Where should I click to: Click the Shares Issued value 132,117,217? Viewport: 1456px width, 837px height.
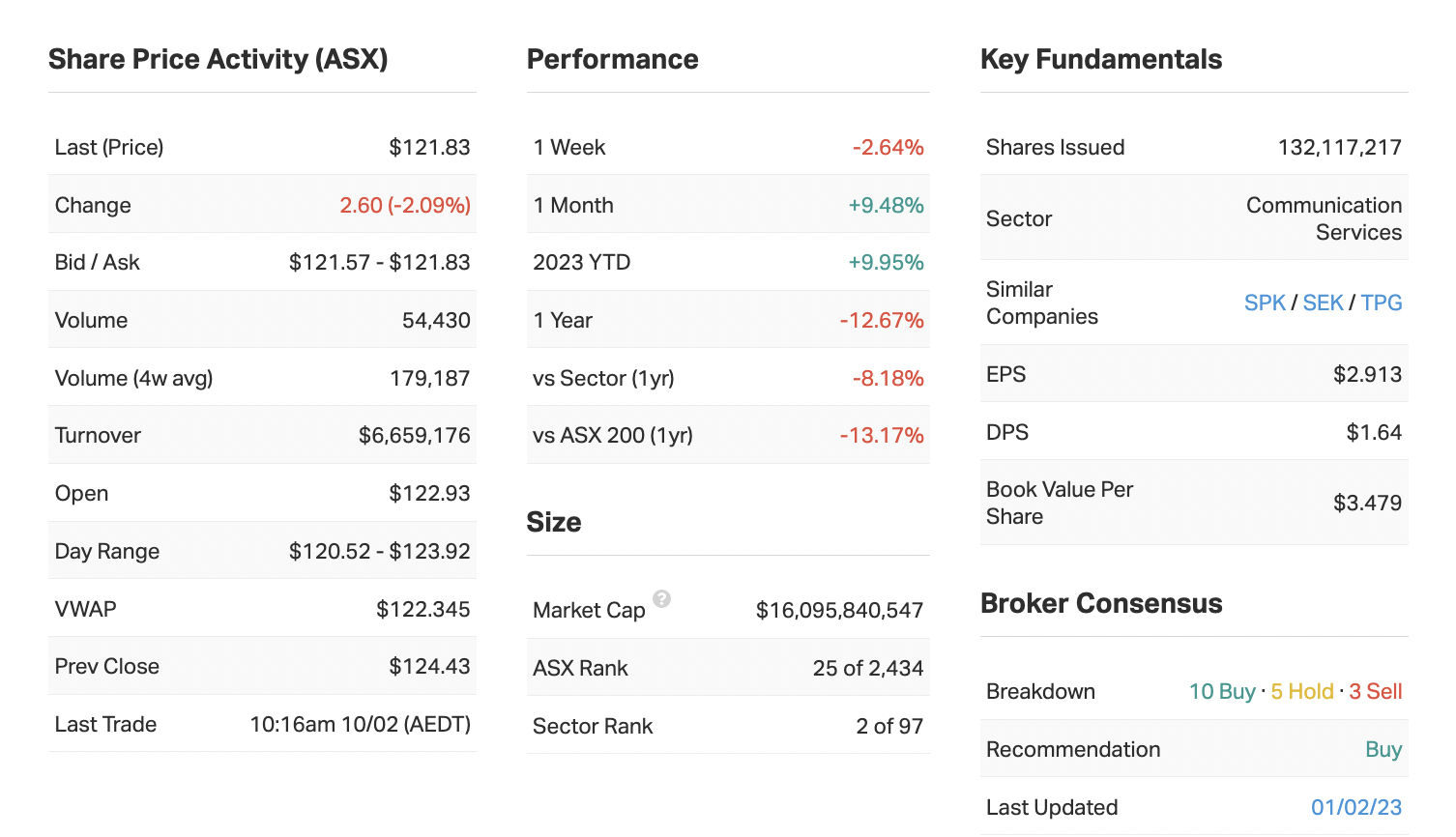[1339, 147]
